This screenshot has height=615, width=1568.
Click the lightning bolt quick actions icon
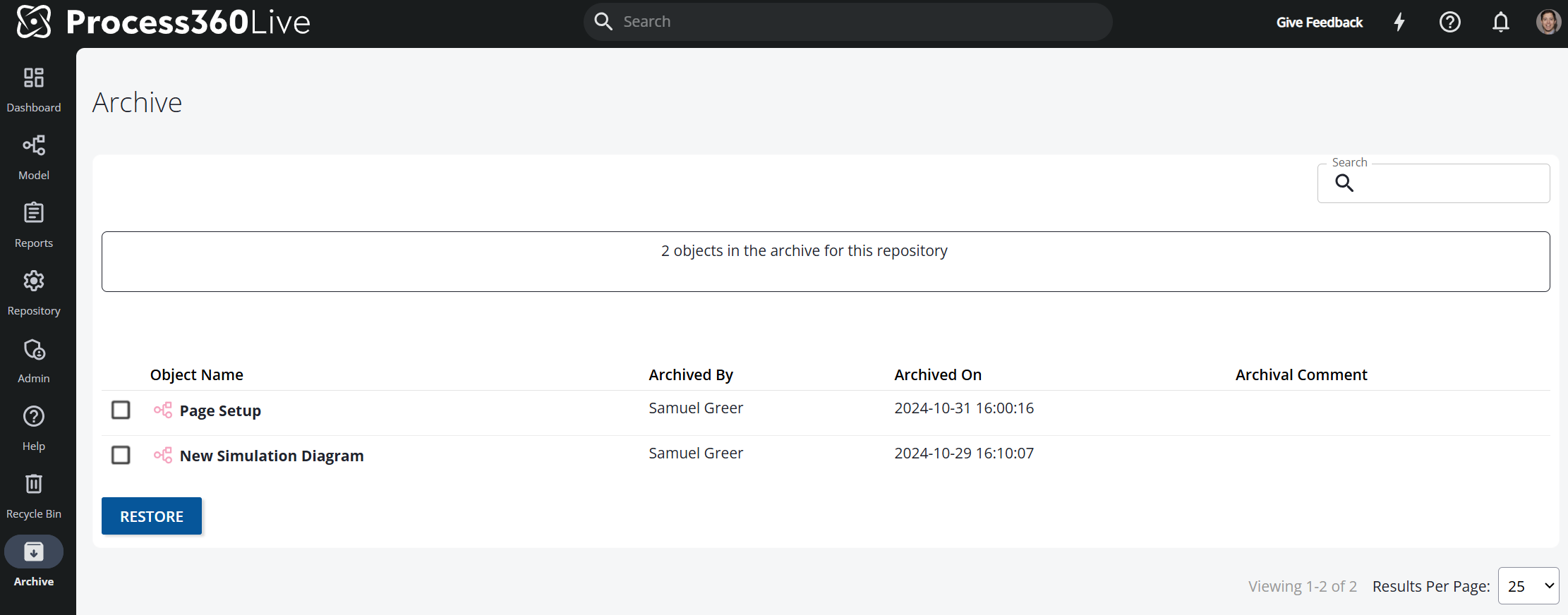pyautogui.click(x=1399, y=23)
